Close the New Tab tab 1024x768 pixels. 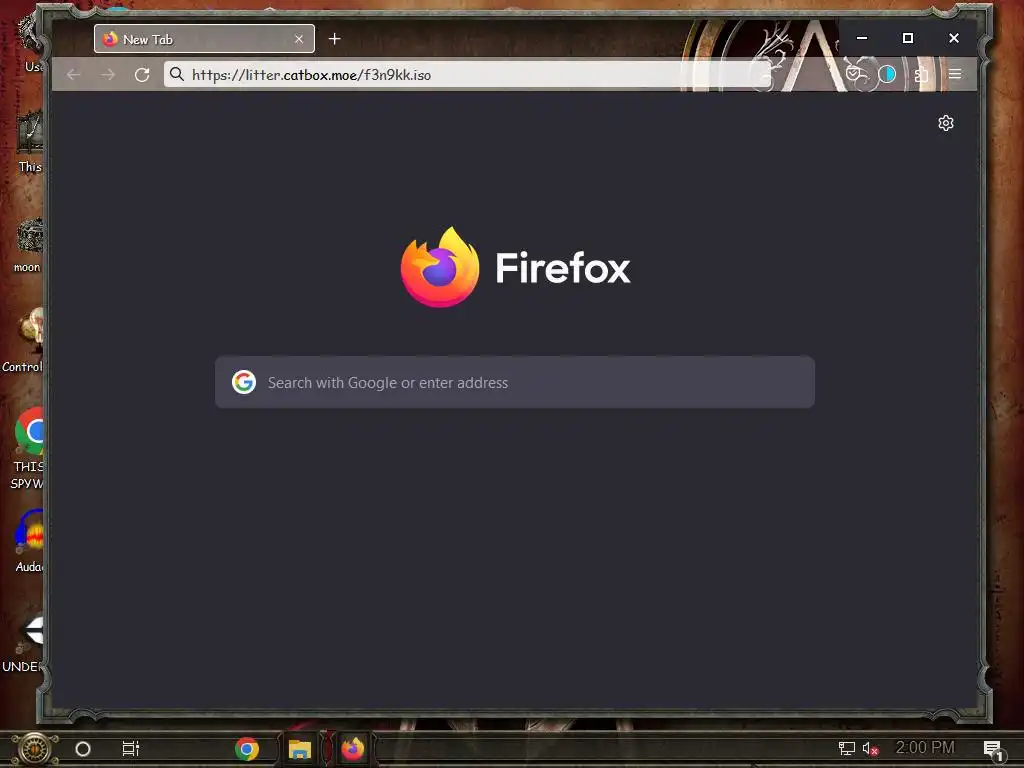point(298,39)
